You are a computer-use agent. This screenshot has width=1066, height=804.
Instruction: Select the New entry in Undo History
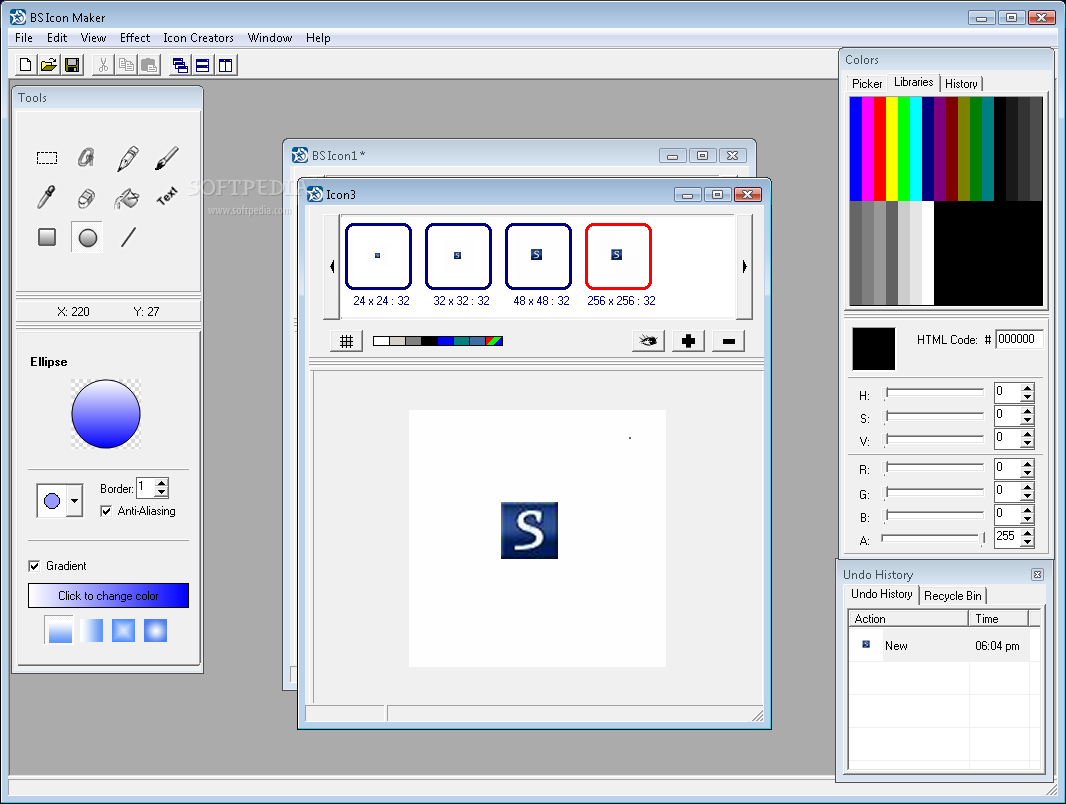938,646
